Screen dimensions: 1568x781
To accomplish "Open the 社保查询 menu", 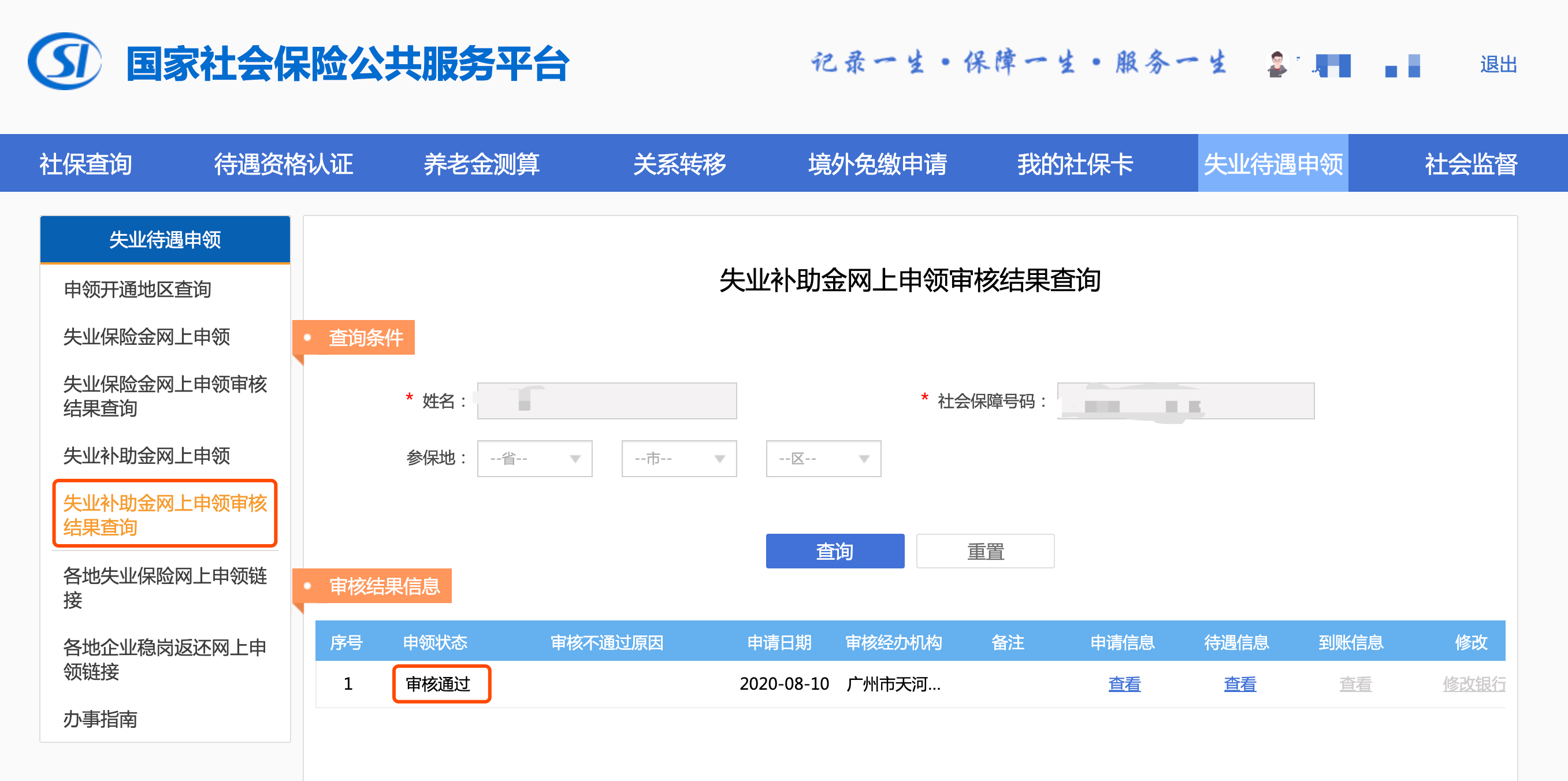I will click(x=86, y=163).
